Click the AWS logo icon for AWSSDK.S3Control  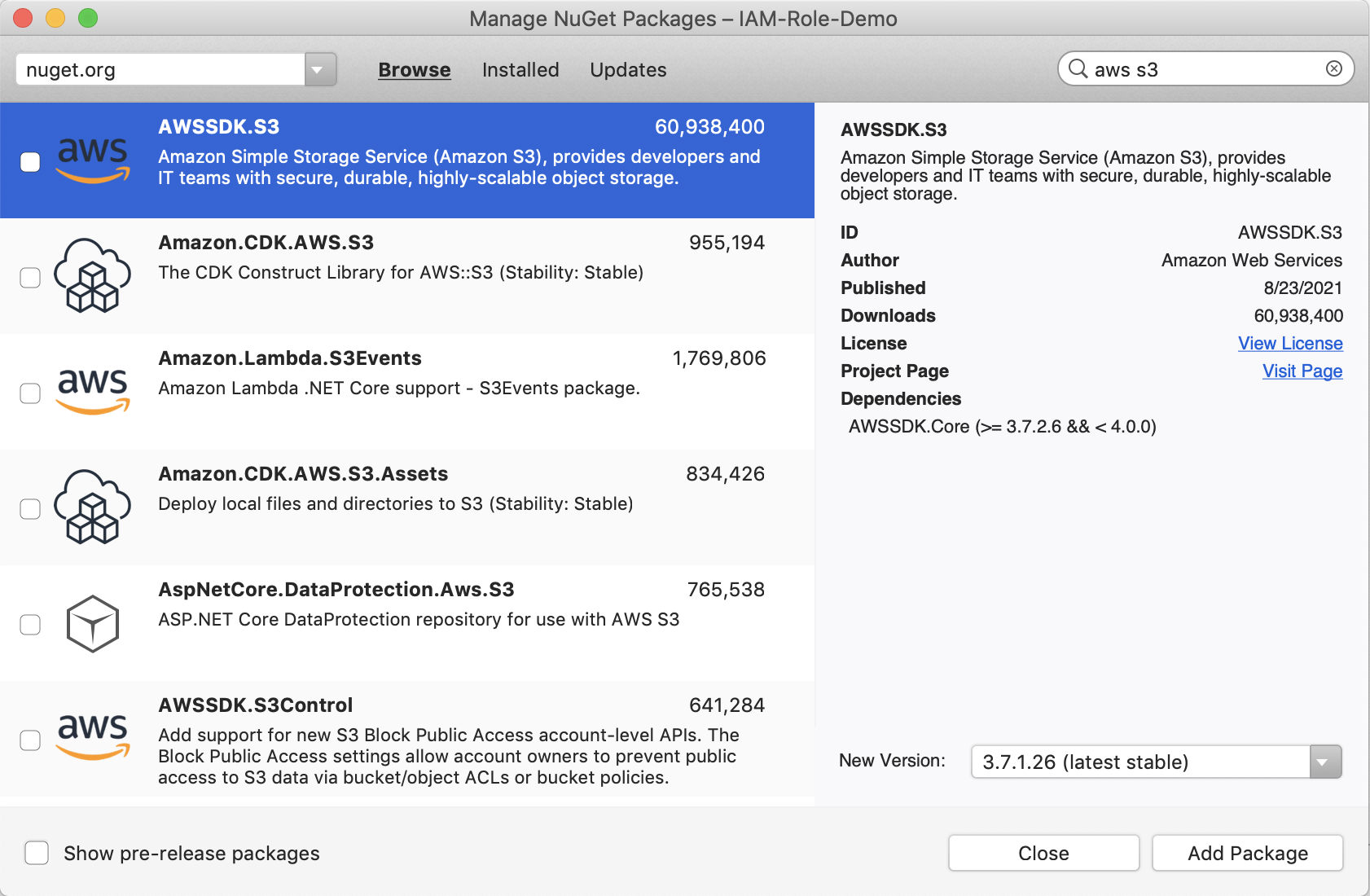tap(93, 737)
